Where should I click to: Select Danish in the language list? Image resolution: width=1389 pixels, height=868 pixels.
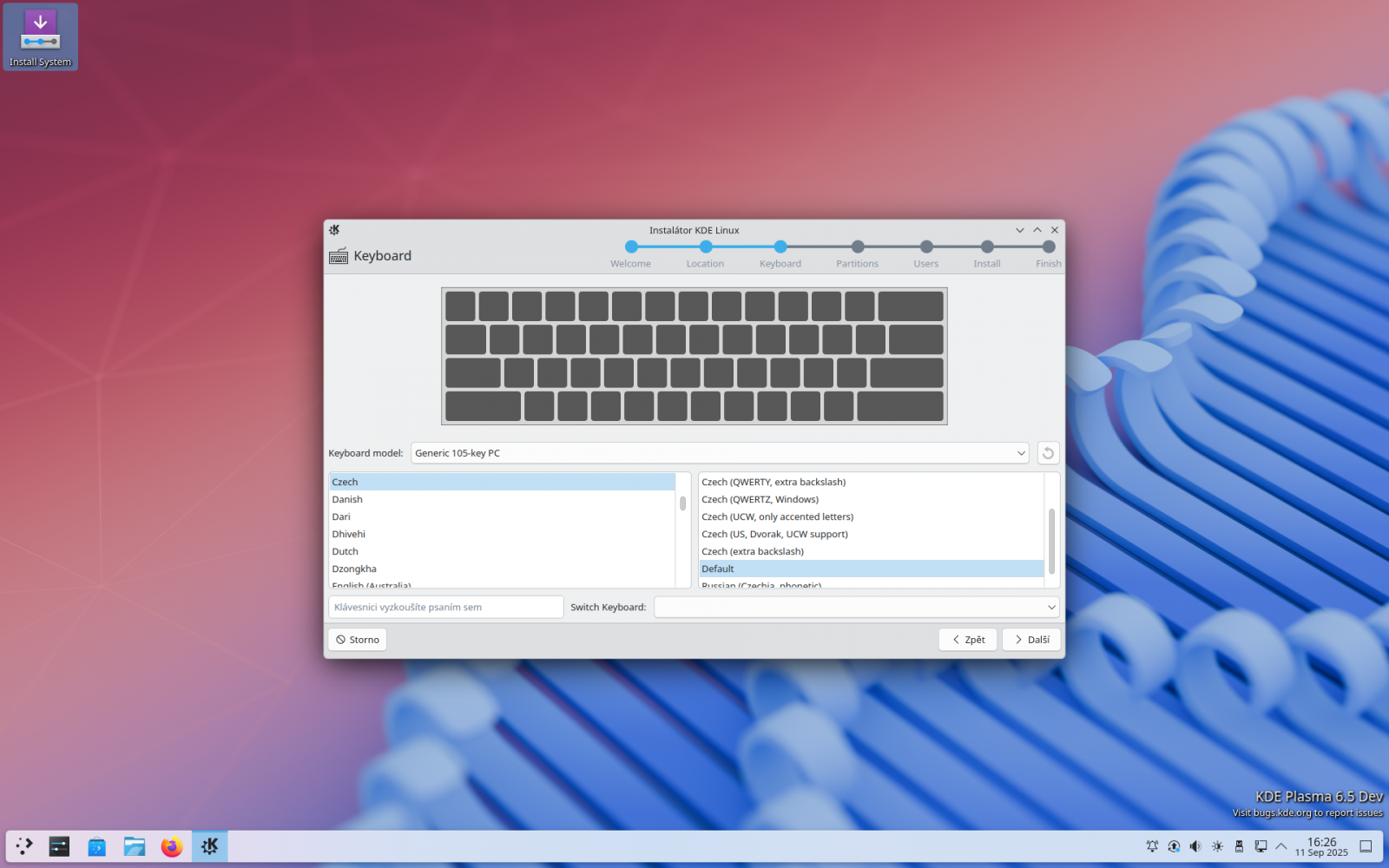click(x=502, y=499)
